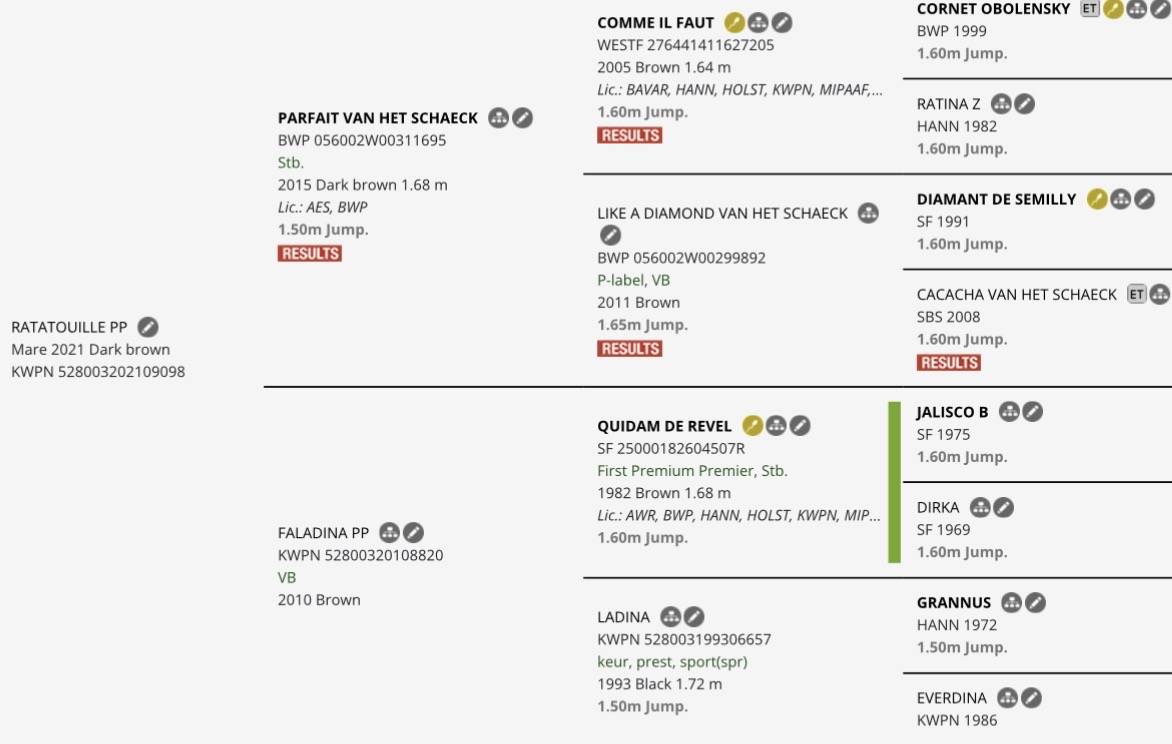This screenshot has width=1172, height=744.
Task: Open RESULTS for COMME IL FAUT
Action: tap(629, 135)
